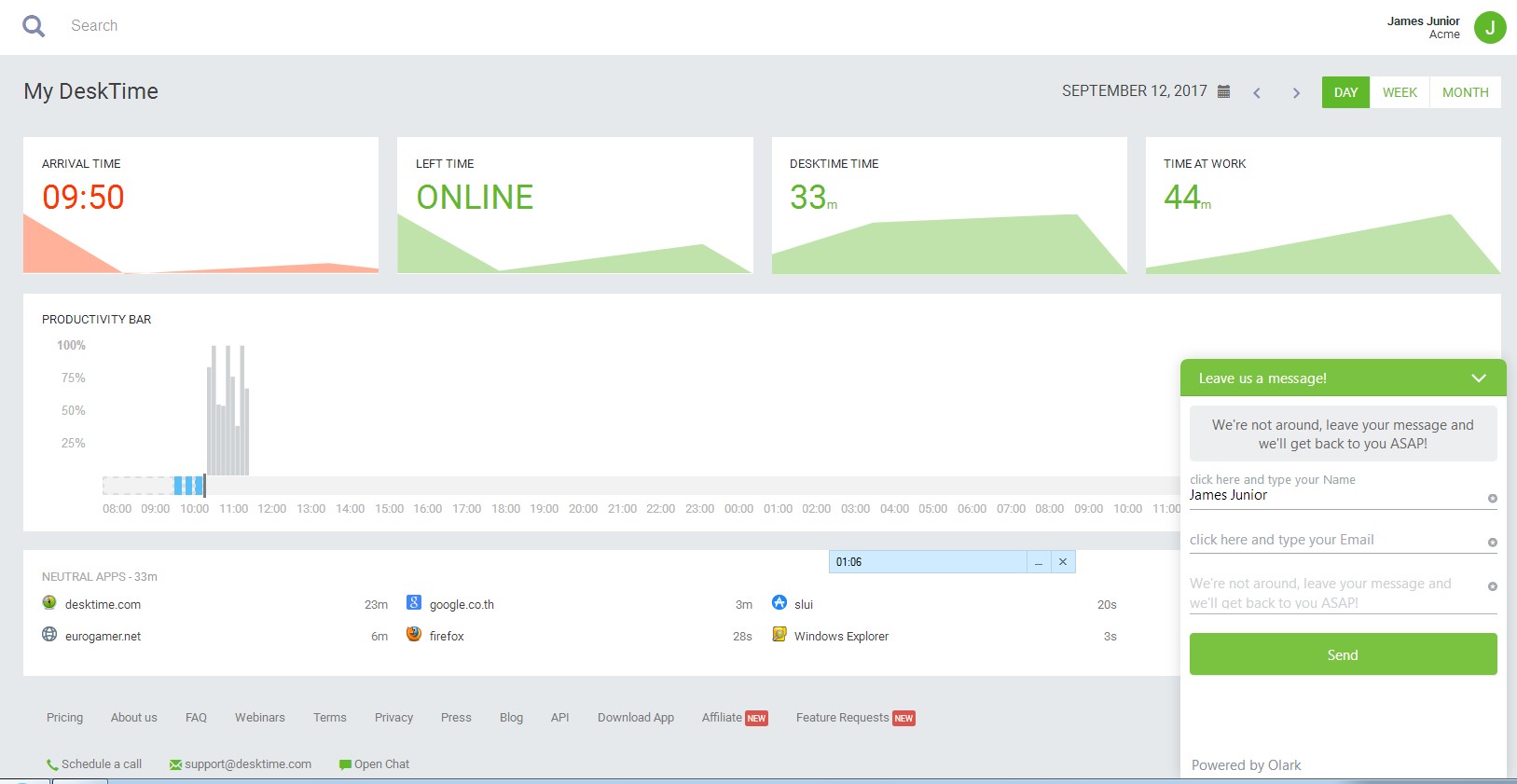
Task: Open the calendar date picker icon
Action: click(1224, 91)
